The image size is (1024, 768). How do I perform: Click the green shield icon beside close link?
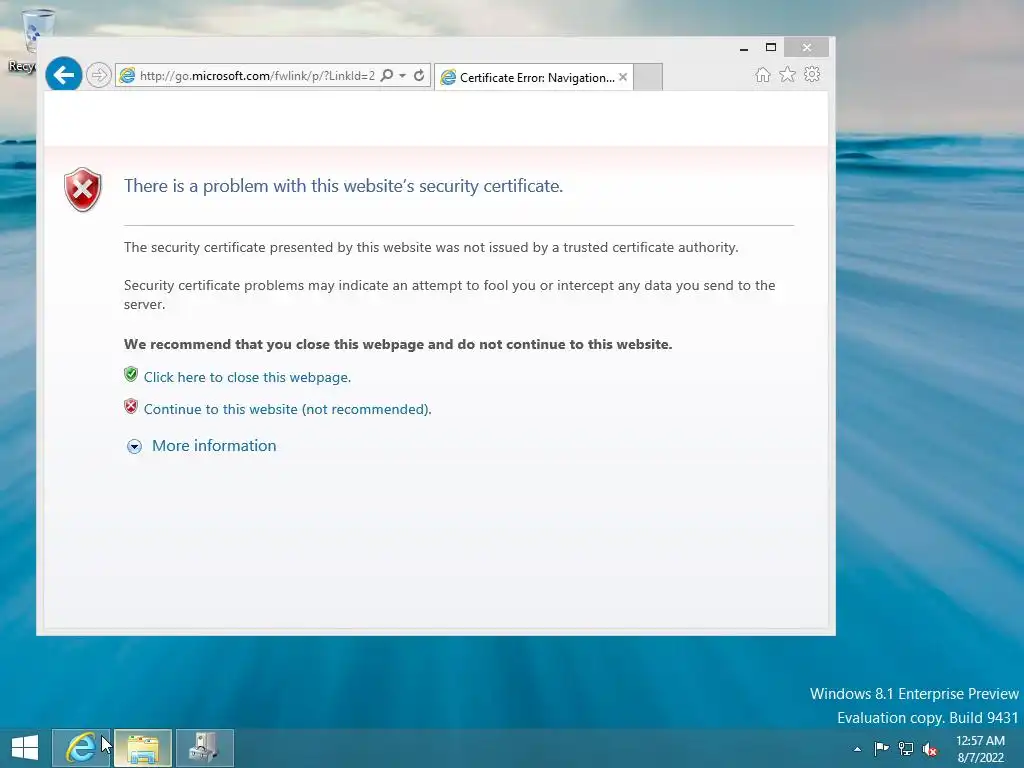(131, 374)
